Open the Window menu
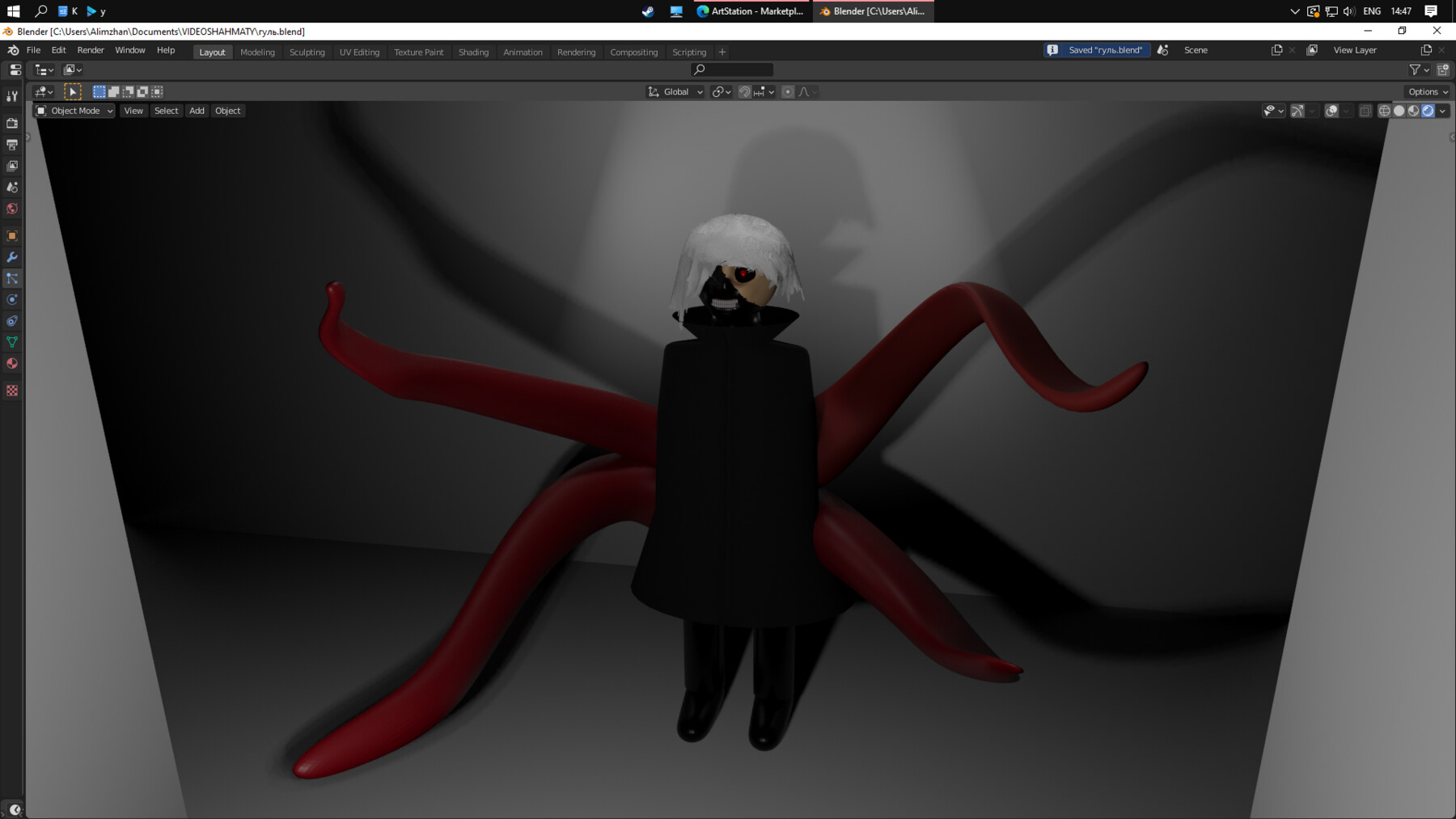 click(x=130, y=50)
